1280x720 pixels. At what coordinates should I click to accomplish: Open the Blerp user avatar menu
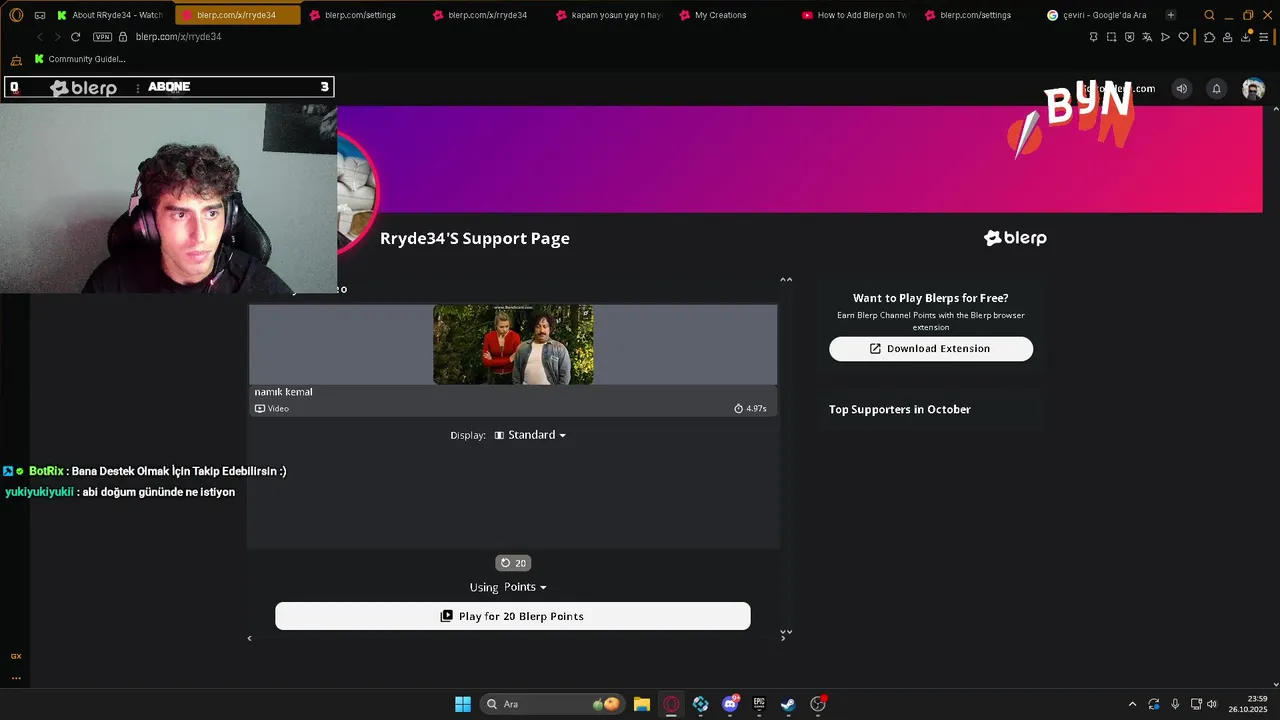pyautogui.click(x=1253, y=88)
